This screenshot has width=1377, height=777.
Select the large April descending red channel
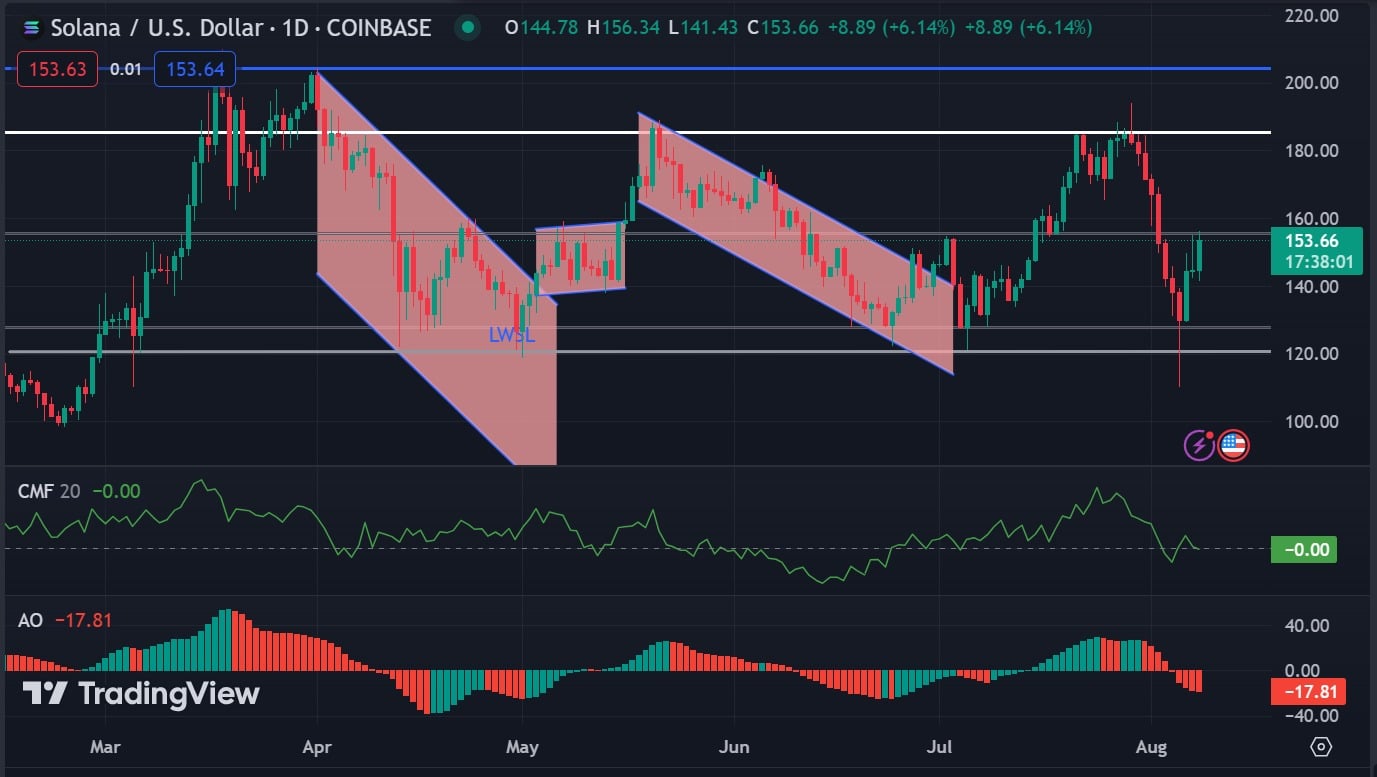pos(436,270)
